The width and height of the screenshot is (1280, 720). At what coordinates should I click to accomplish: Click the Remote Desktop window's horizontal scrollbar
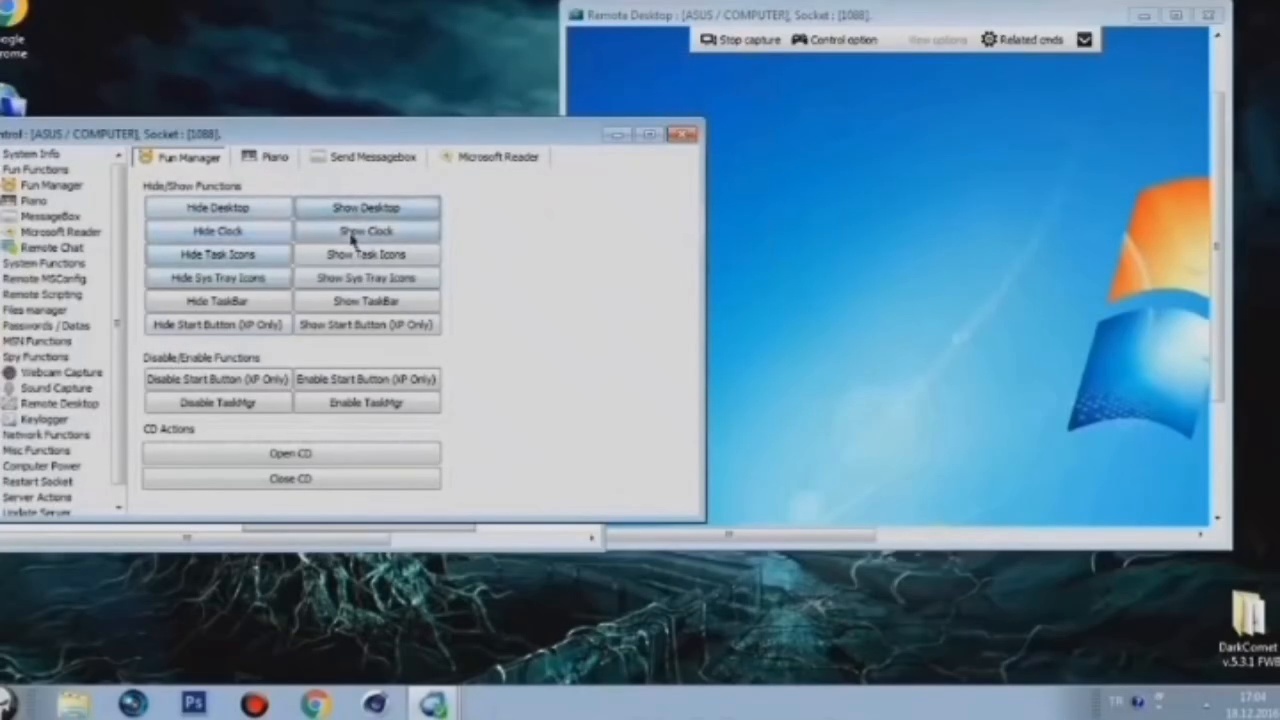800,536
